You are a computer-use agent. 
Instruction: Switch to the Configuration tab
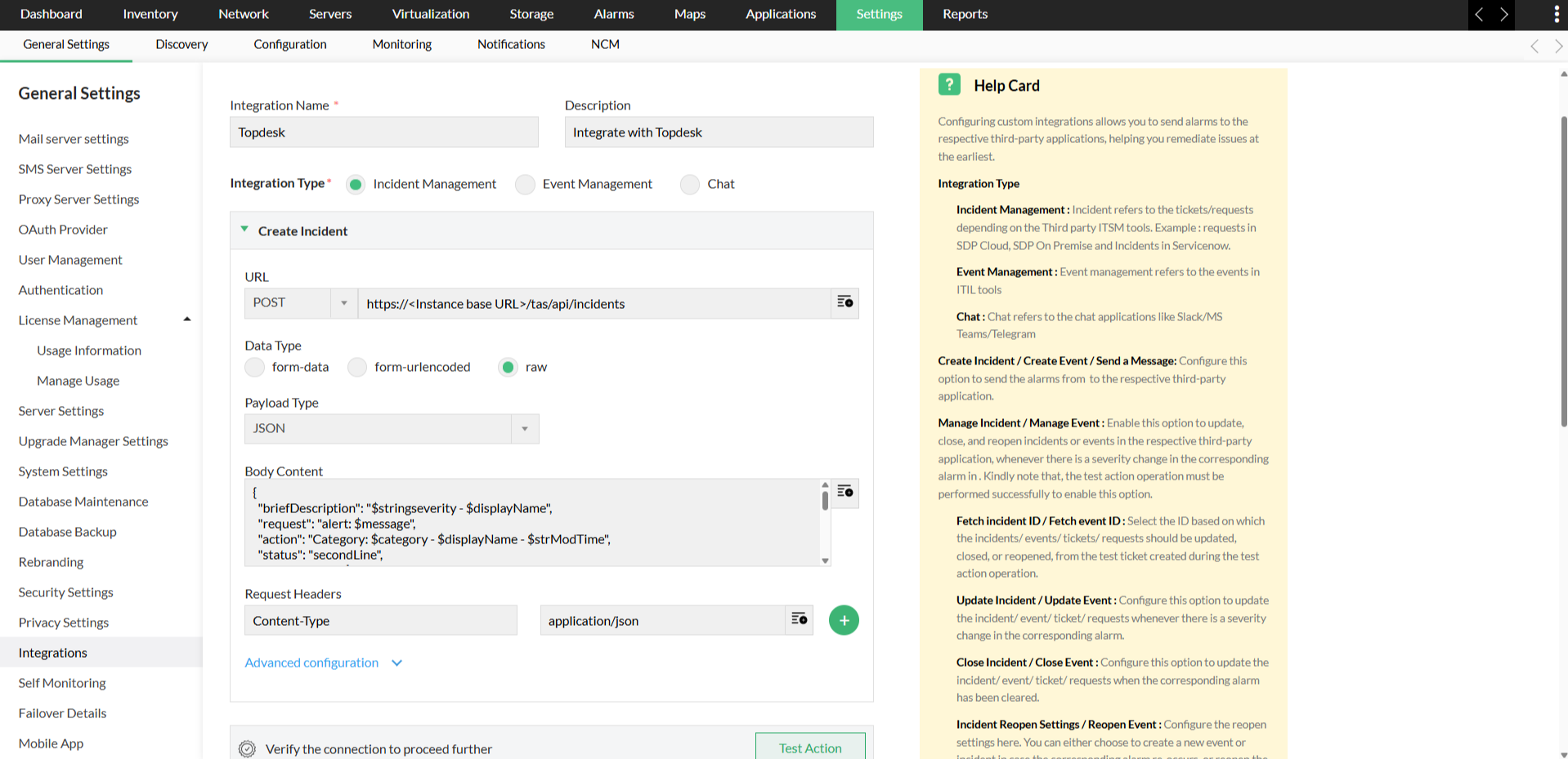(290, 44)
